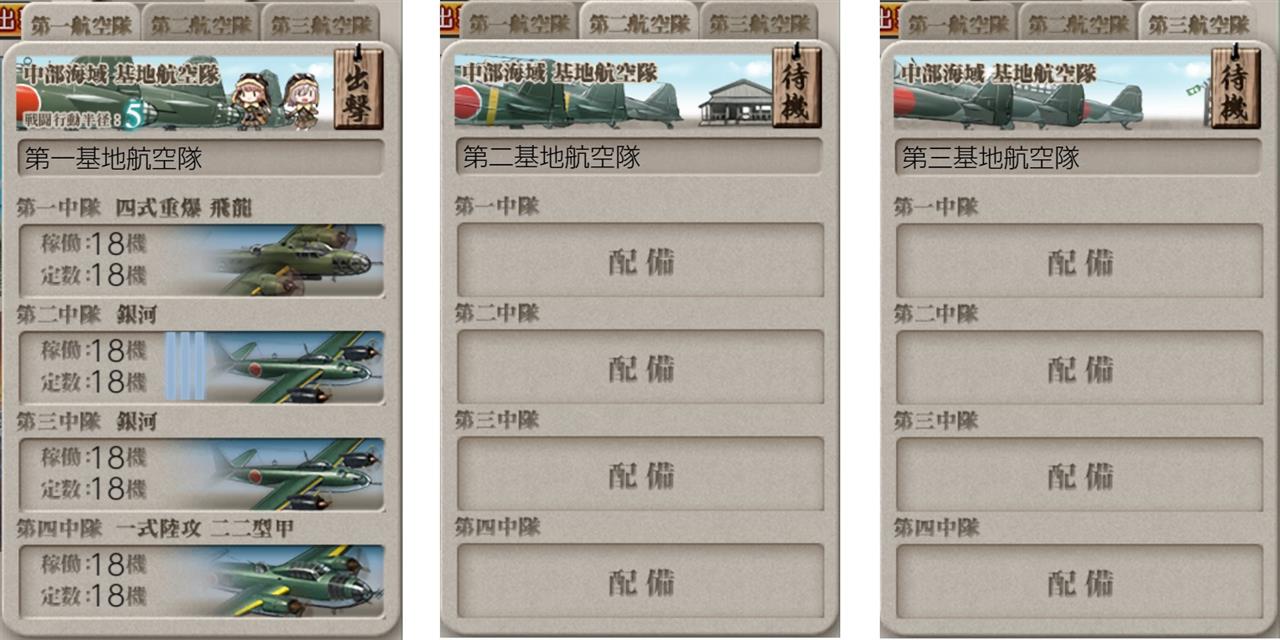Screen dimensions: 1280x640
Task: Toggle the 待機 sign on second air base
Action: pos(796,86)
